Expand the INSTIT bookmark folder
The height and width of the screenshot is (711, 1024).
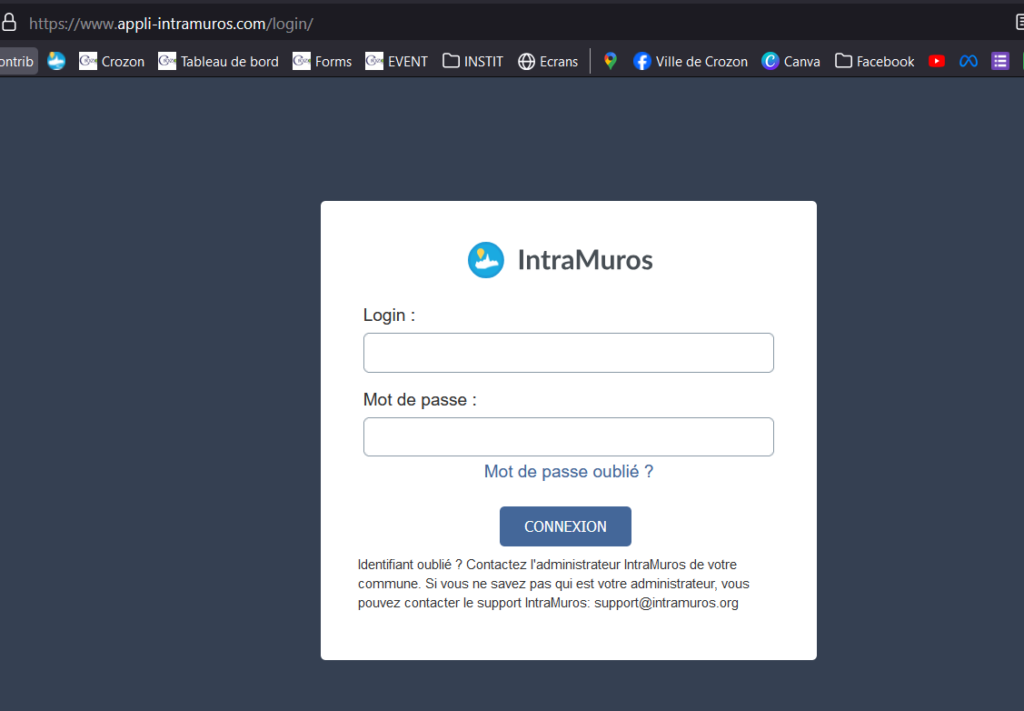point(472,61)
